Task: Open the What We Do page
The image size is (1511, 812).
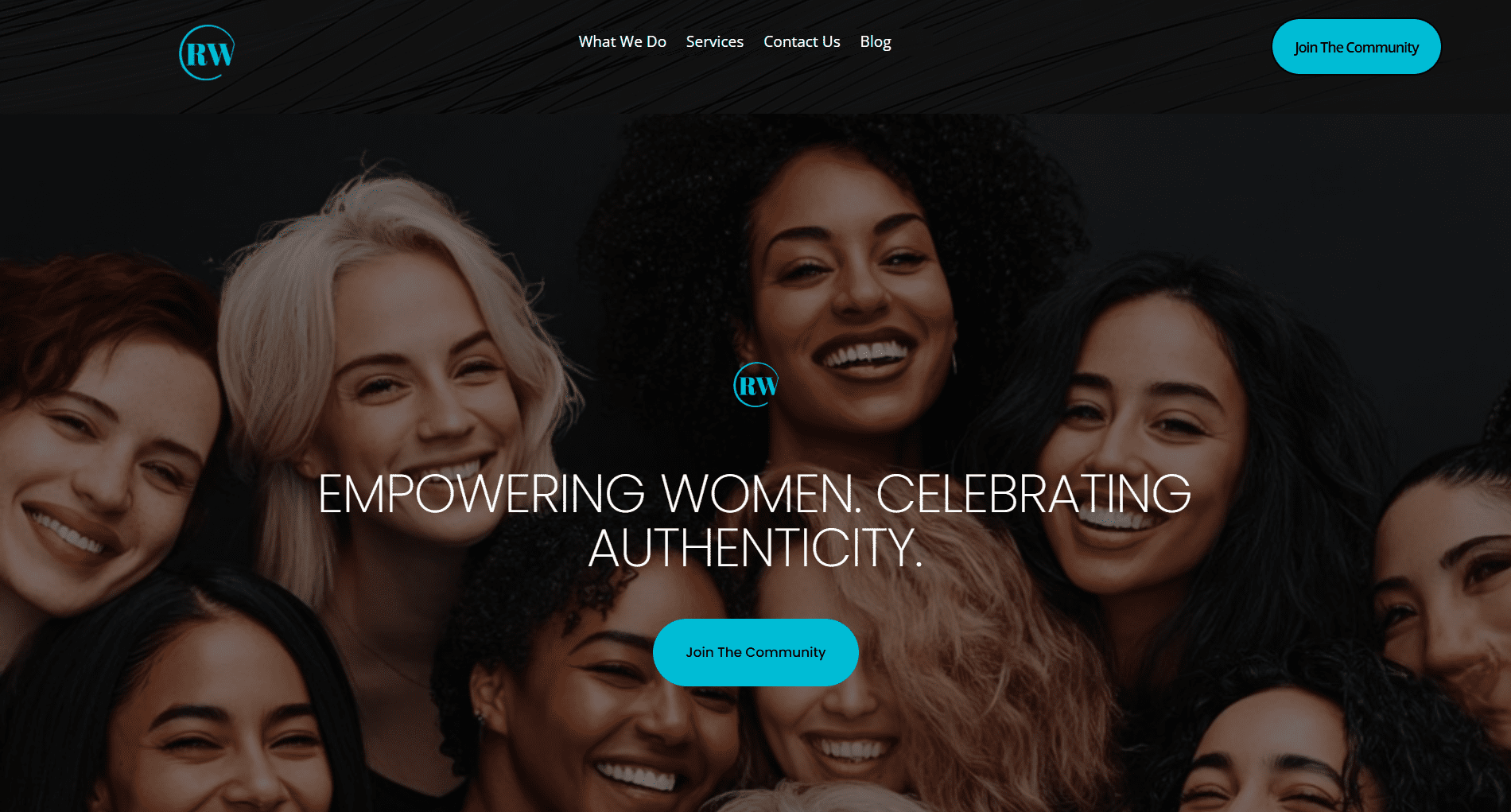Action: (622, 41)
